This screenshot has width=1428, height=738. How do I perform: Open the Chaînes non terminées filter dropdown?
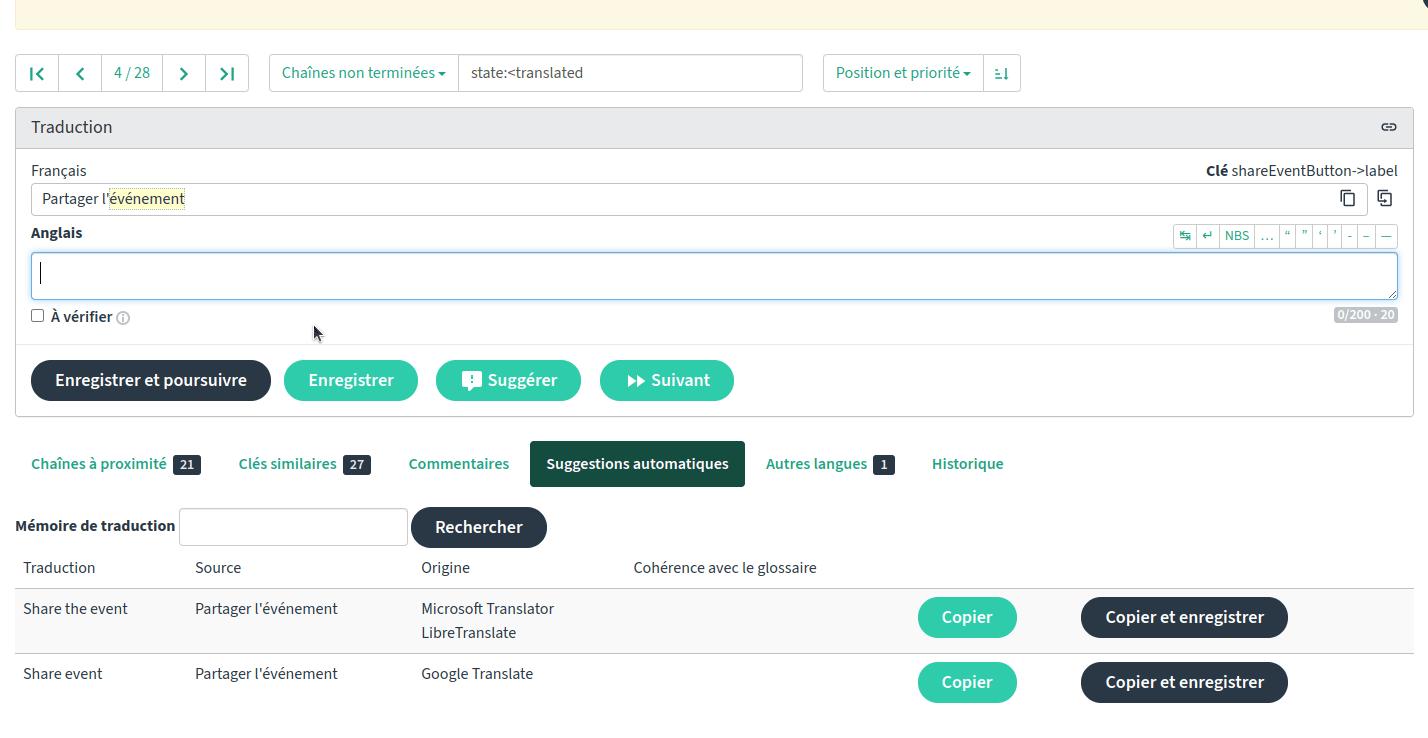363,73
